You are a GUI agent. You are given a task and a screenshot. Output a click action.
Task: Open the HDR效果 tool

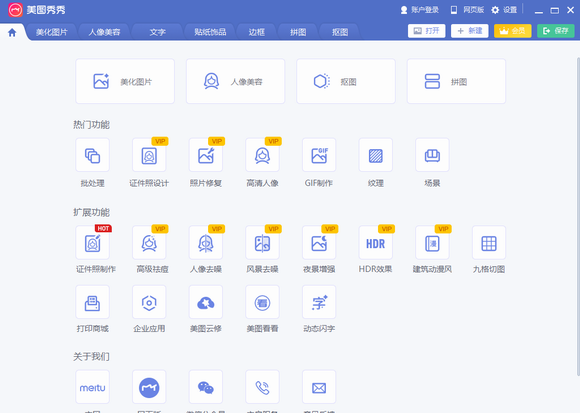(x=375, y=243)
